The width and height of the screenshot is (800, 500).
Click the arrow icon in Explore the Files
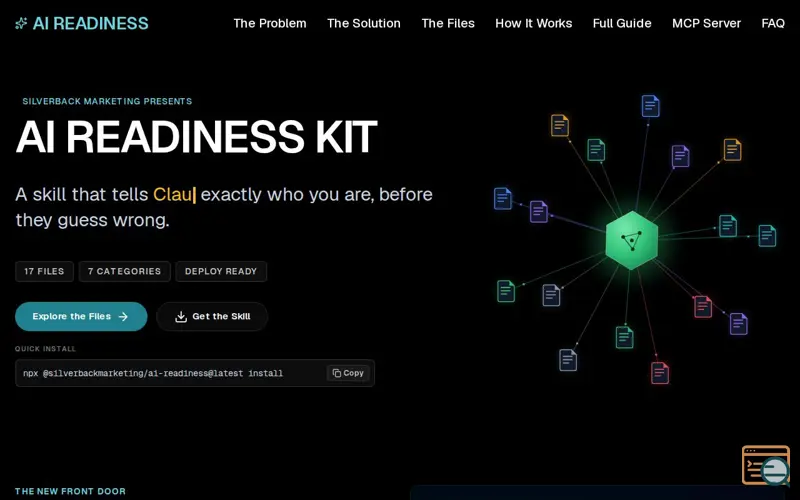coord(123,317)
